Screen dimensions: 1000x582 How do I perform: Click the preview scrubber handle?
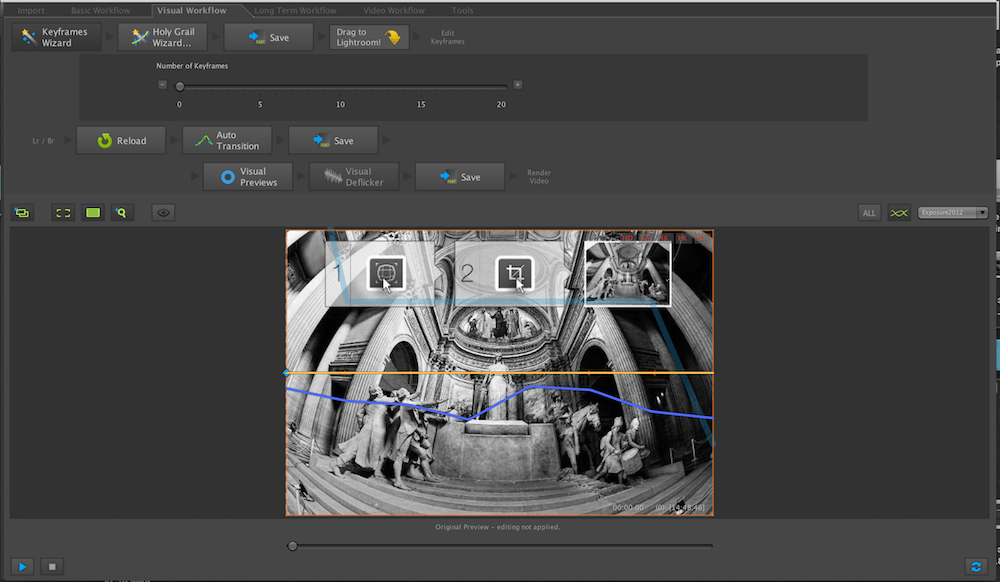pos(292,546)
